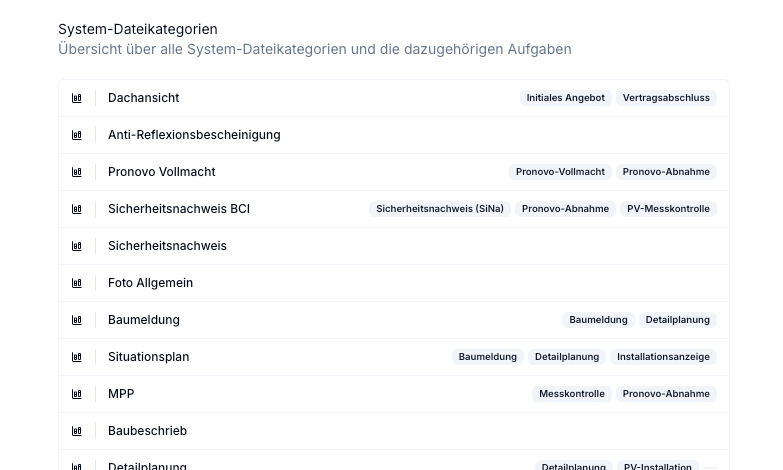Click the Baubeschrieb row icon
This screenshot has width=783, height=470.
[x=76, y=431]
